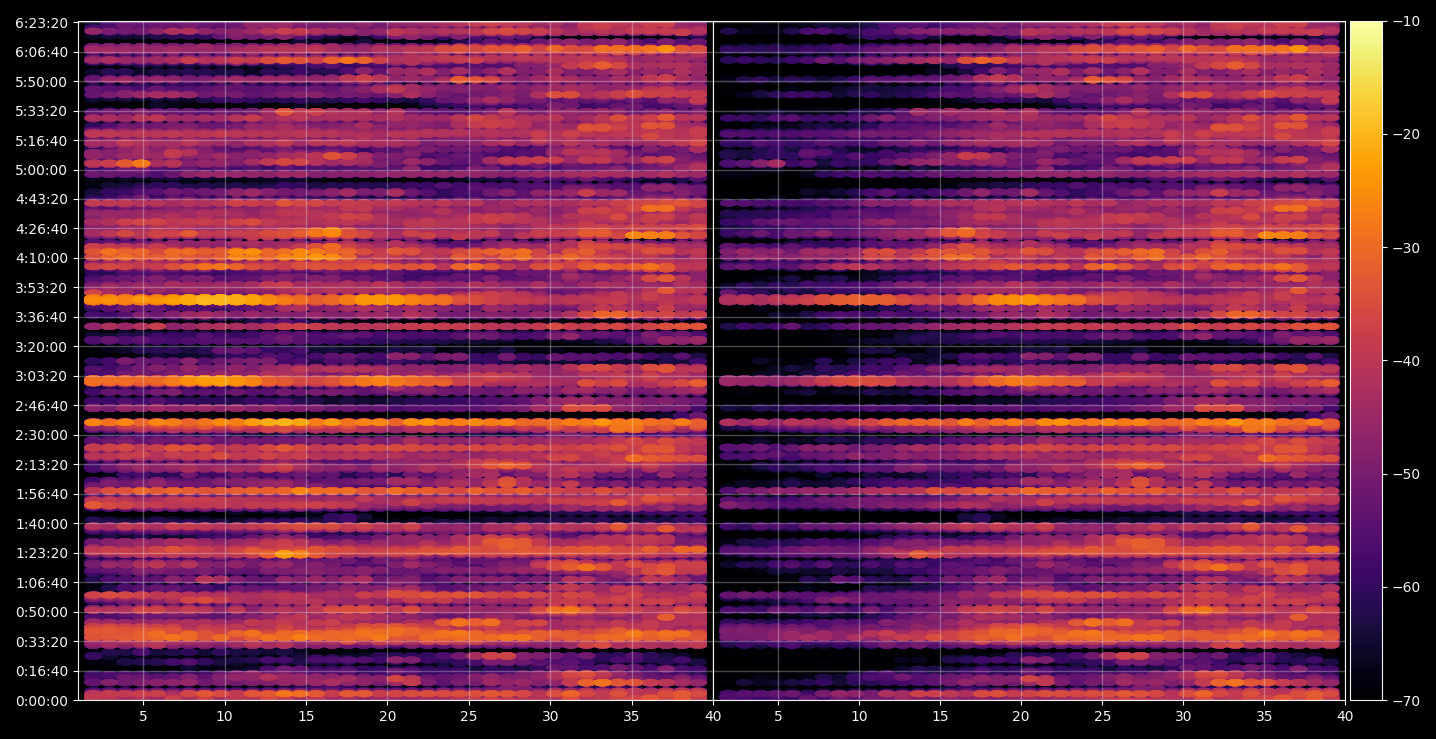Click inside the left heatmap panel
Screen dimensions: 1436x739
(x=395, y=361)
